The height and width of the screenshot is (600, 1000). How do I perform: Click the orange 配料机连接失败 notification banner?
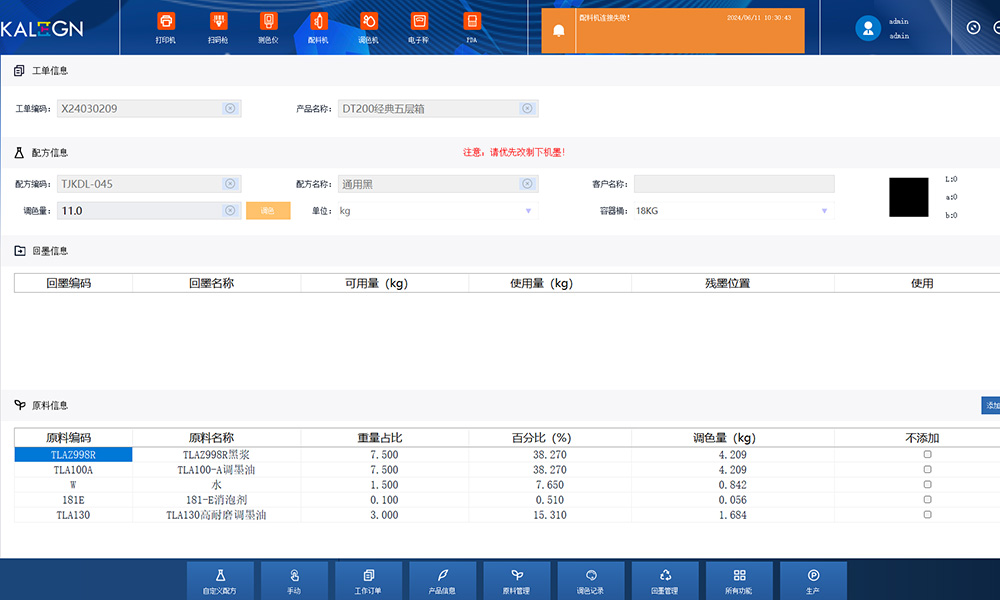click(673, 31)
